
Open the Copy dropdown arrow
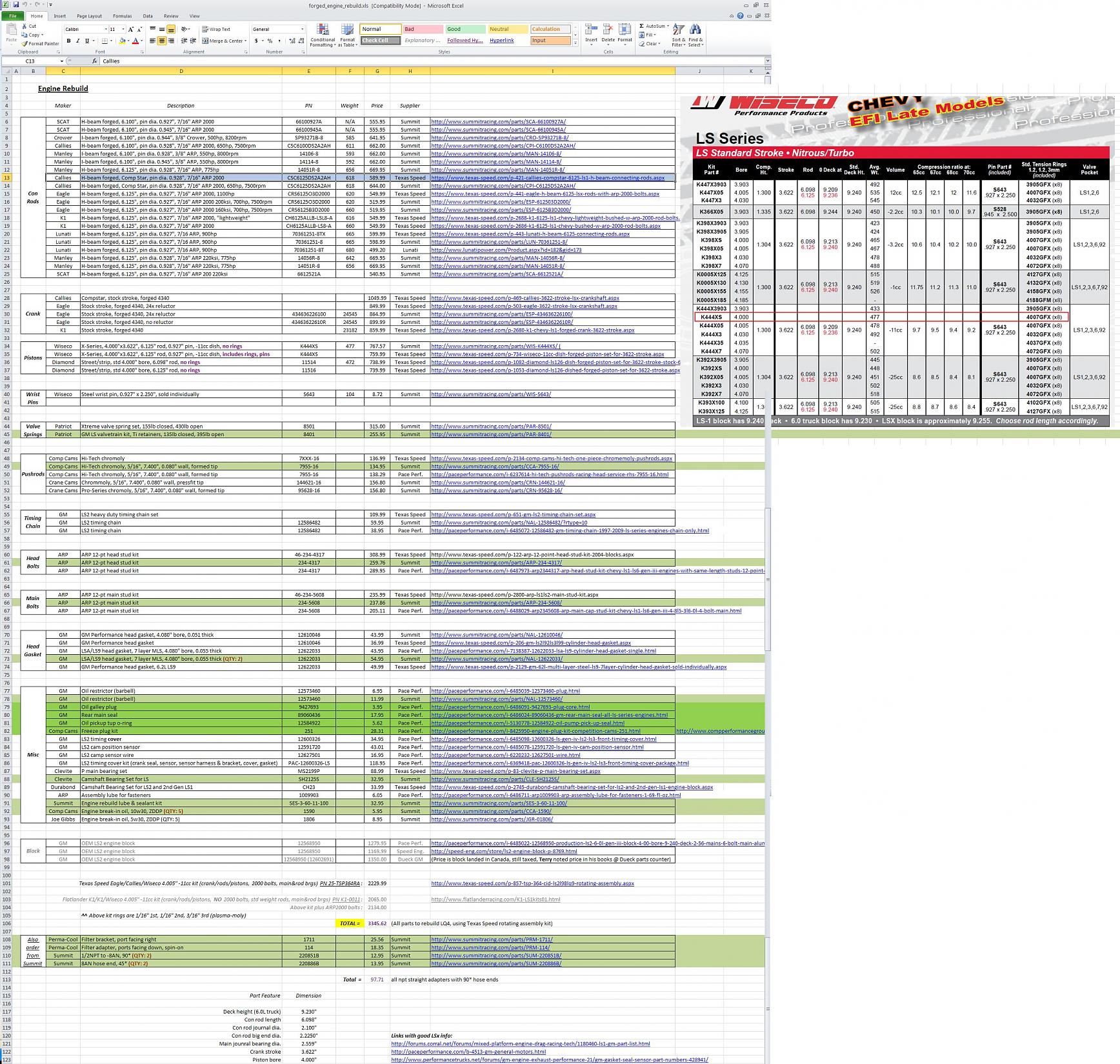pyautogui.click(x=41, y=35)
